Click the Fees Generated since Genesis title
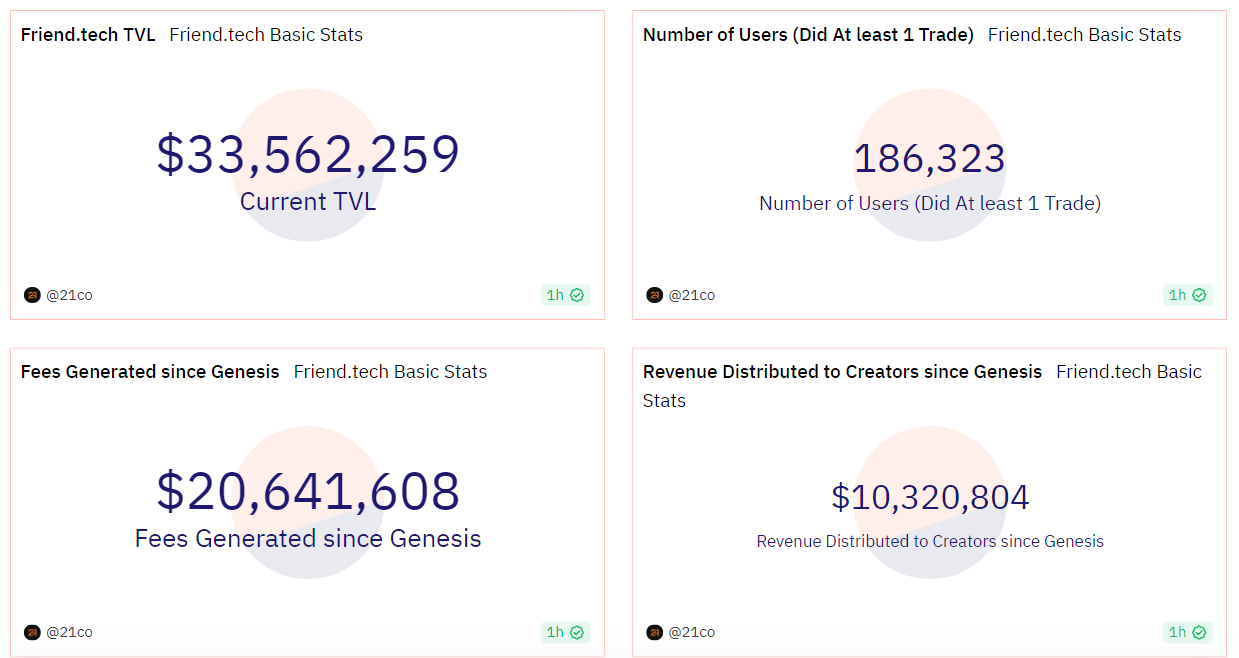Image resolution: width=1239 pixels, height=658 pixels. pyautogui.click(x=150, y=372)
